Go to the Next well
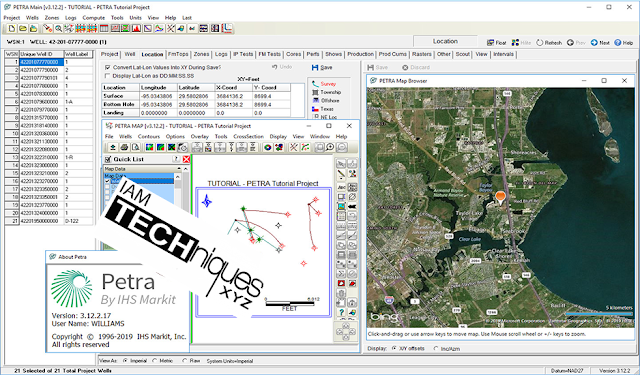 pos(600,42)
